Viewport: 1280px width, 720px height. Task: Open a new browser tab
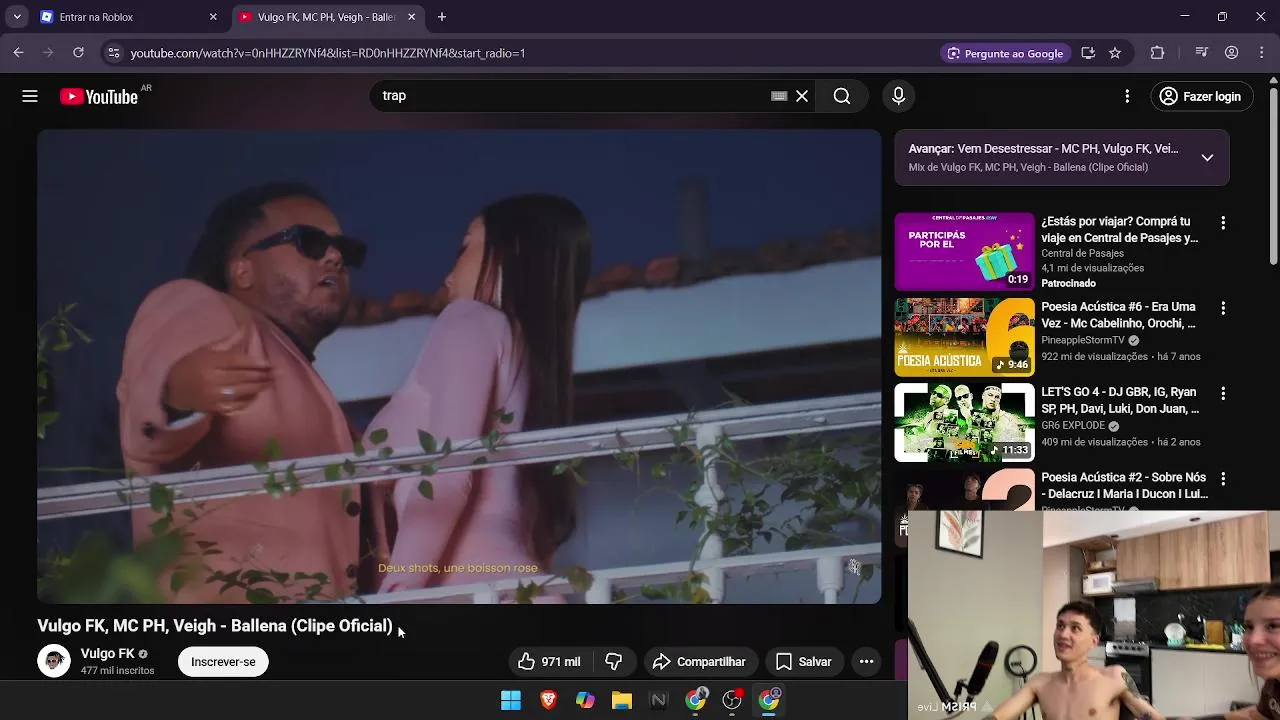(442, 17)
